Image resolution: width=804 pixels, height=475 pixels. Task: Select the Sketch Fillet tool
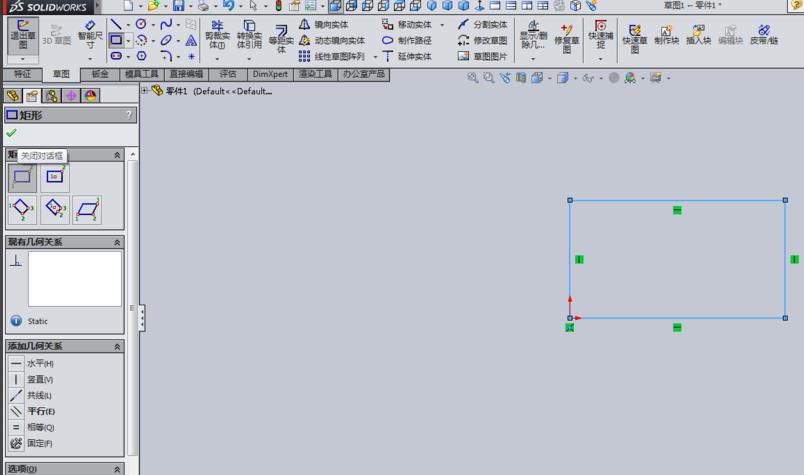click(166, 56)
